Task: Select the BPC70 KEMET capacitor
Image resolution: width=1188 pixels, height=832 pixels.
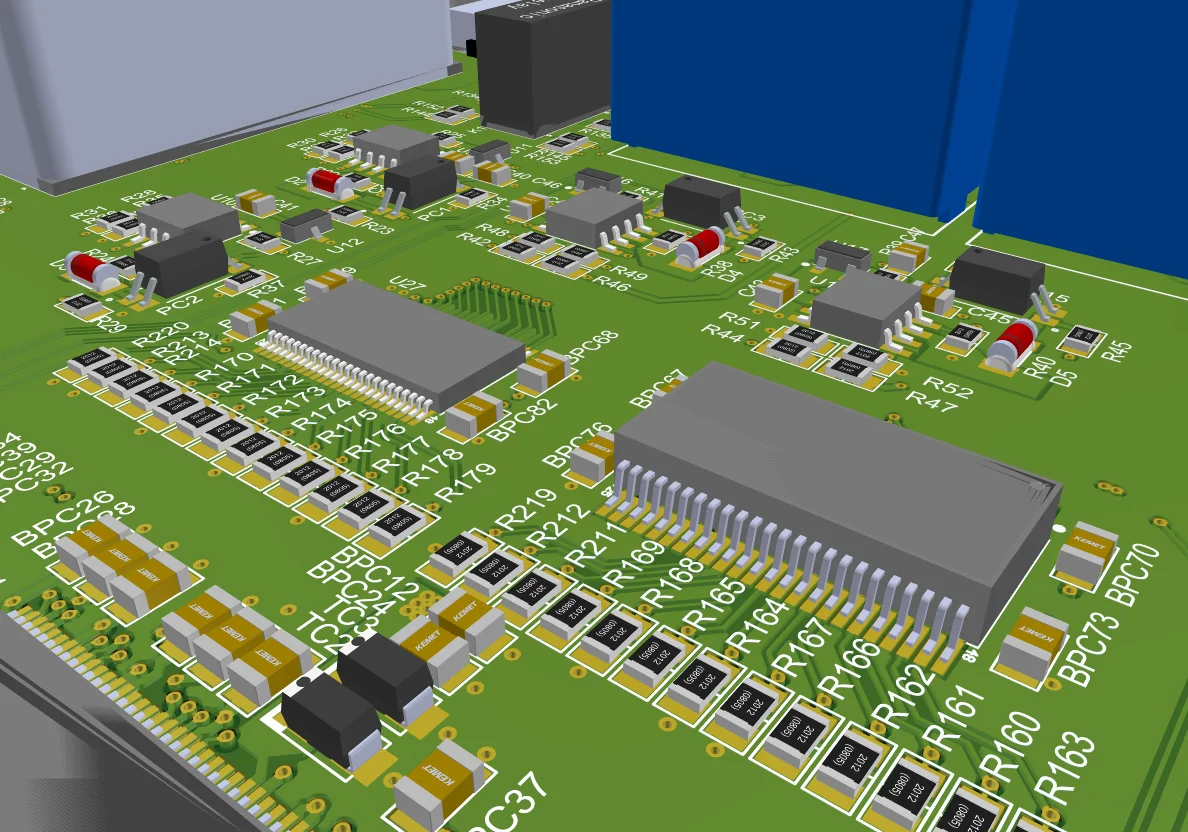Action: (1087, 555)
